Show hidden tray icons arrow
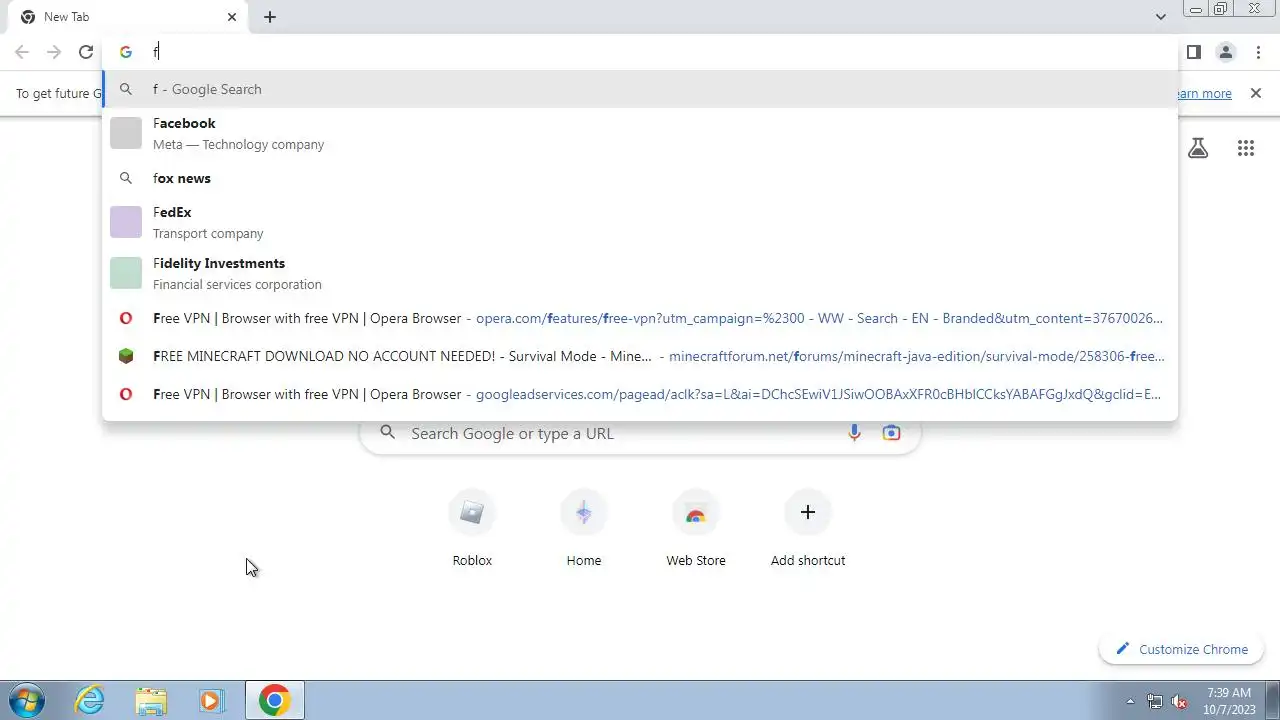The image size is (1280, 720). (x=1131, y=701)
